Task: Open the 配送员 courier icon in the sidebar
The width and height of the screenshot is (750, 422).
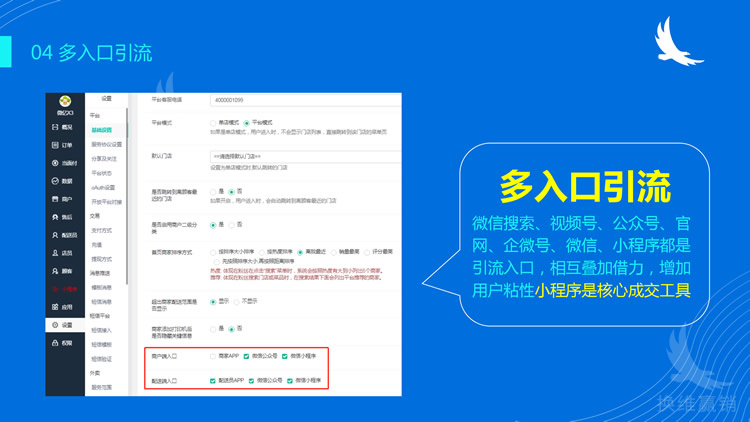Action: (x=55, y=235)
